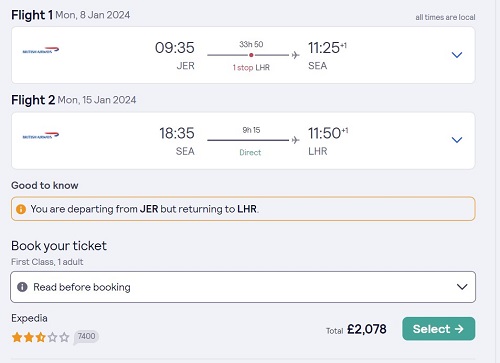Click the plane icon on Flight 1 route
The image size is (500, 363).
coord(295,55)
